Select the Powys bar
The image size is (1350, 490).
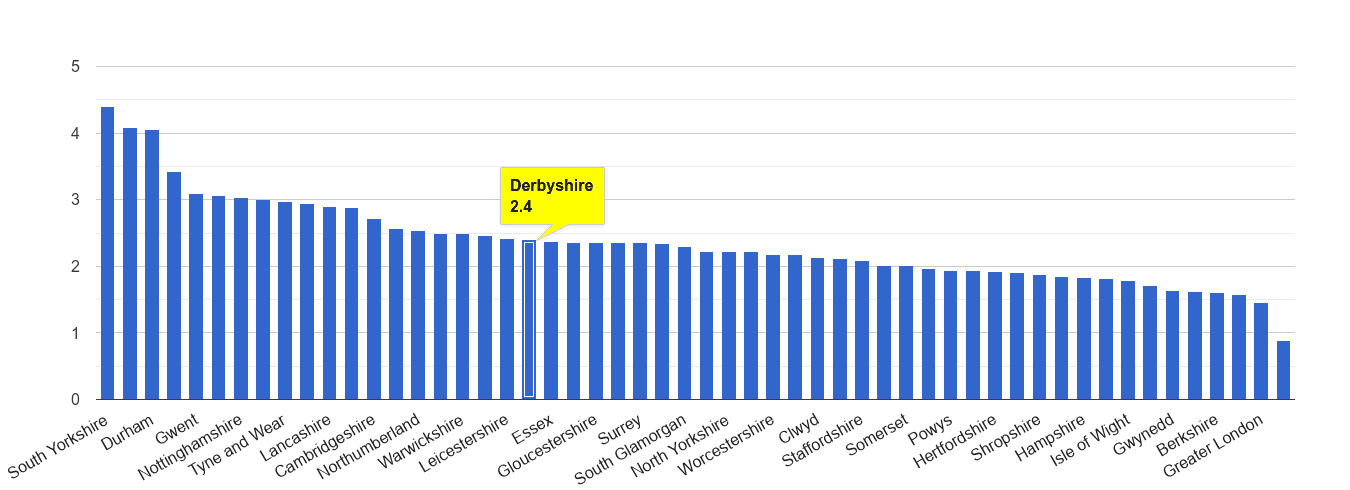click(950, 335)
